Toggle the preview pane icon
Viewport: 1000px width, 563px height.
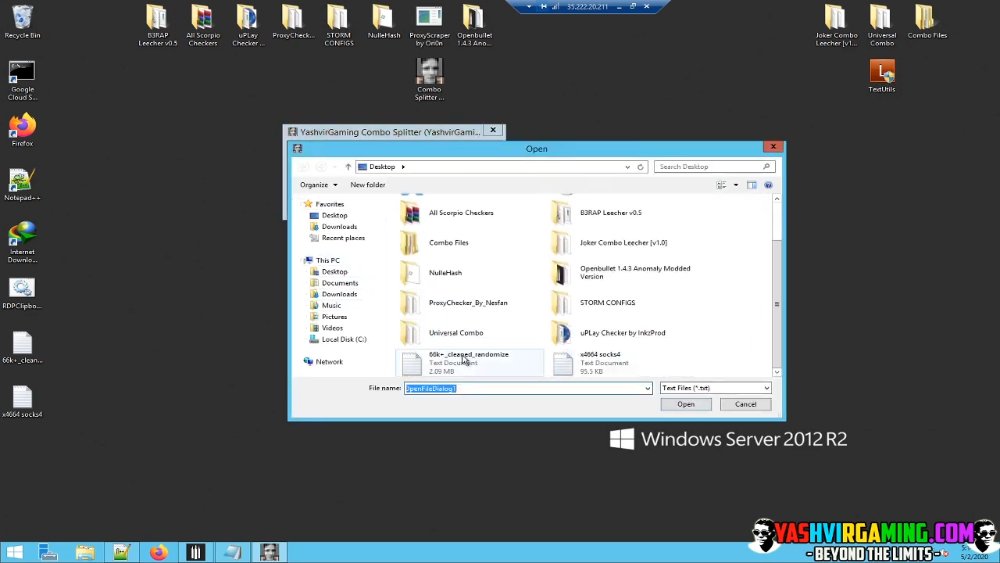pyautogui.click(x=752, y=185)
